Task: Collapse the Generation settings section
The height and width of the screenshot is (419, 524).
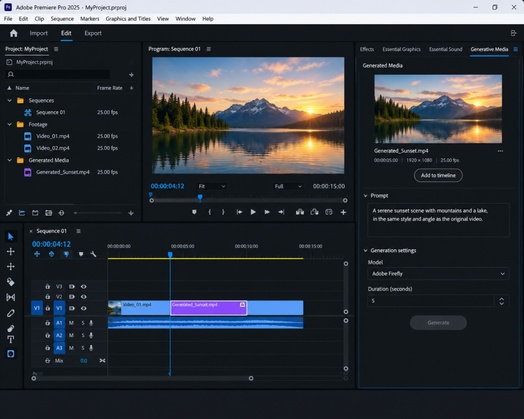Action: pos(365,250)
